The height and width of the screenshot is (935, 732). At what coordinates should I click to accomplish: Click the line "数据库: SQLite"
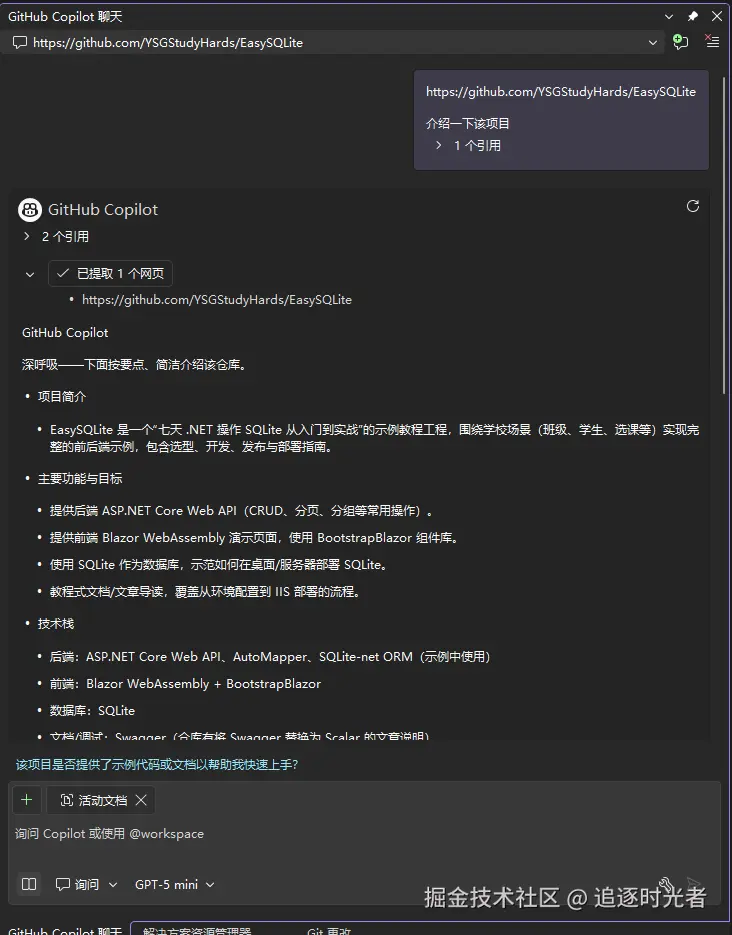coord(92,711)
